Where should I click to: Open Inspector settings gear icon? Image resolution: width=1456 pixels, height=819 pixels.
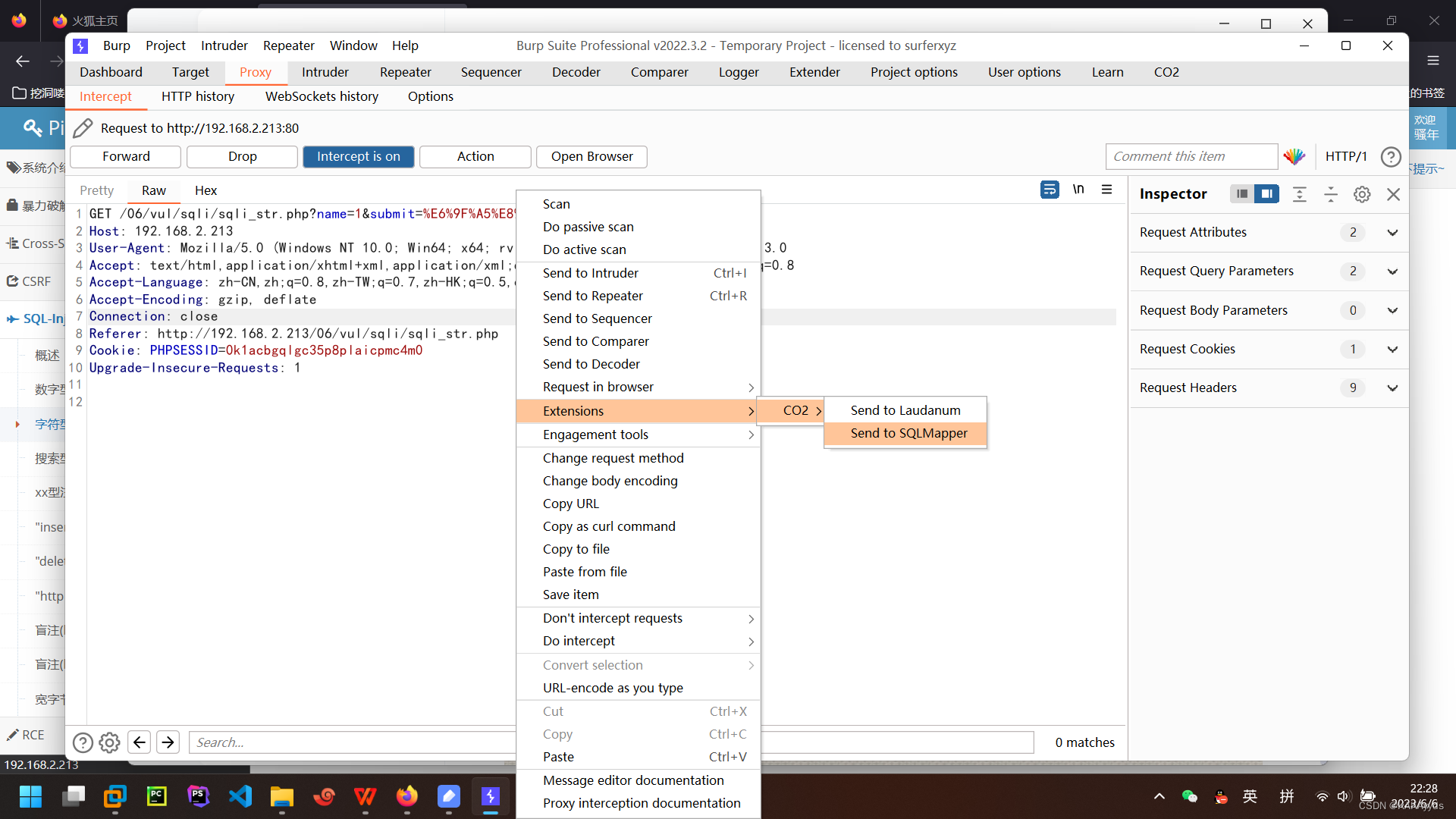1362,194
